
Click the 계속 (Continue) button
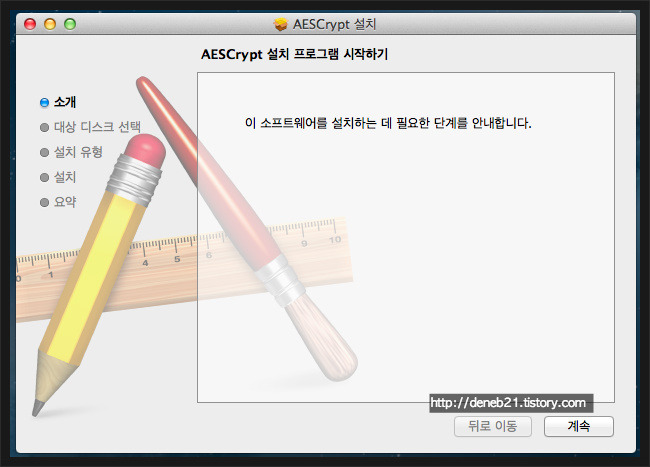[x=579, y=426]
